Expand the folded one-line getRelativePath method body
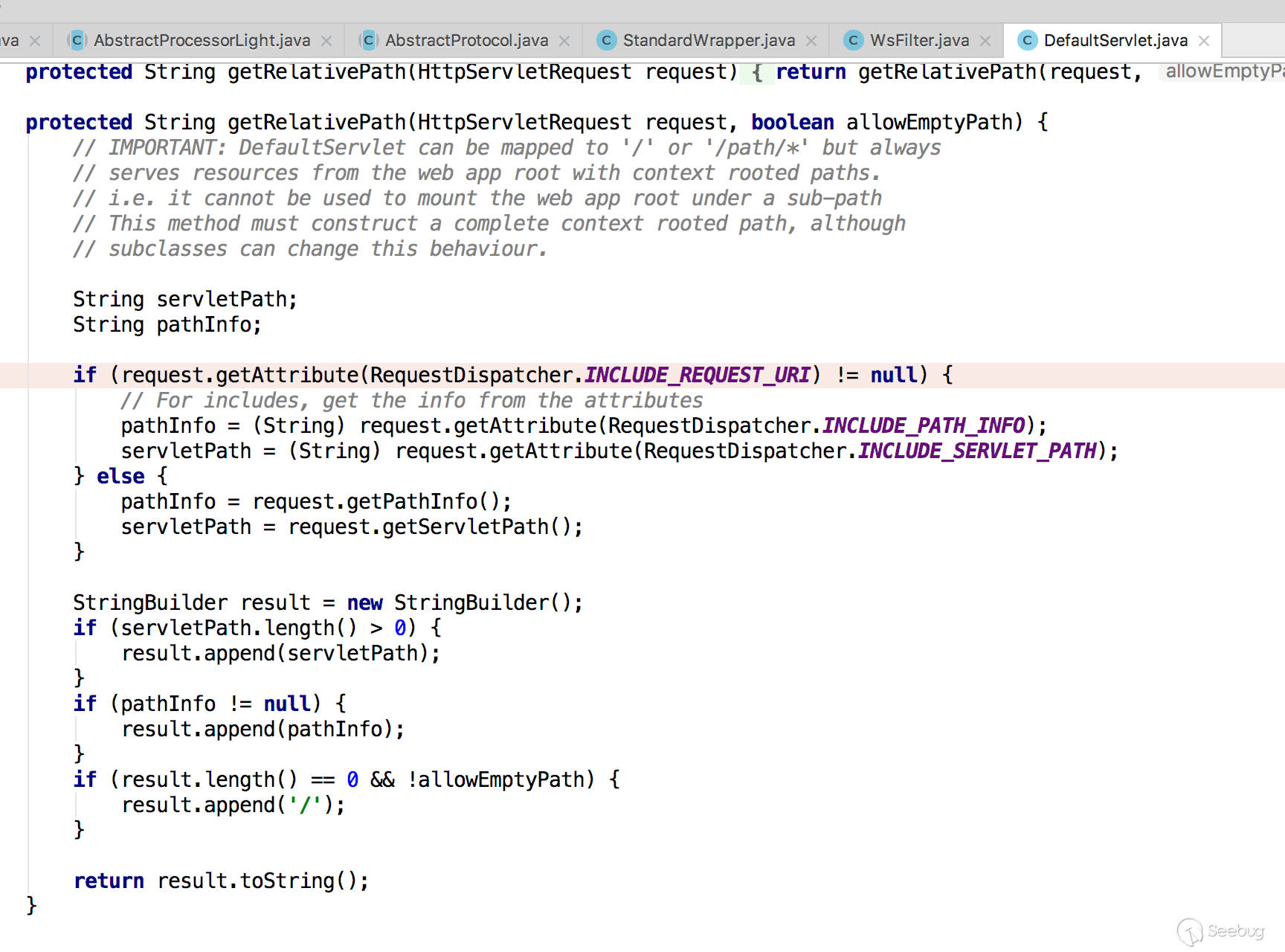Screen dimensions: 1285x952 (x=757, y=73)
